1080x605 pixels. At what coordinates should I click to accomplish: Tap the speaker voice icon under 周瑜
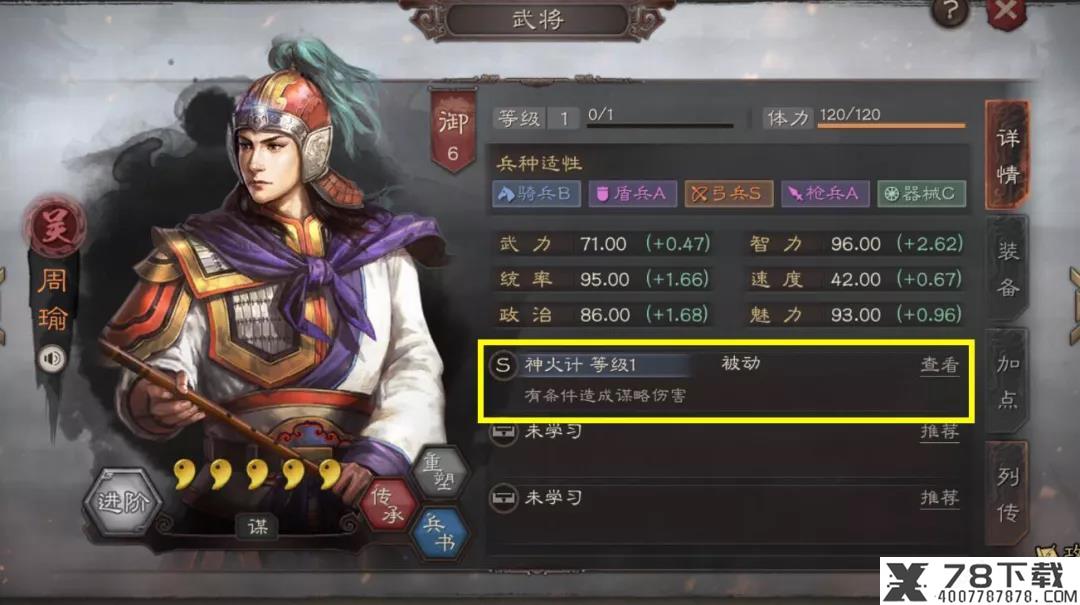(53, 359)
